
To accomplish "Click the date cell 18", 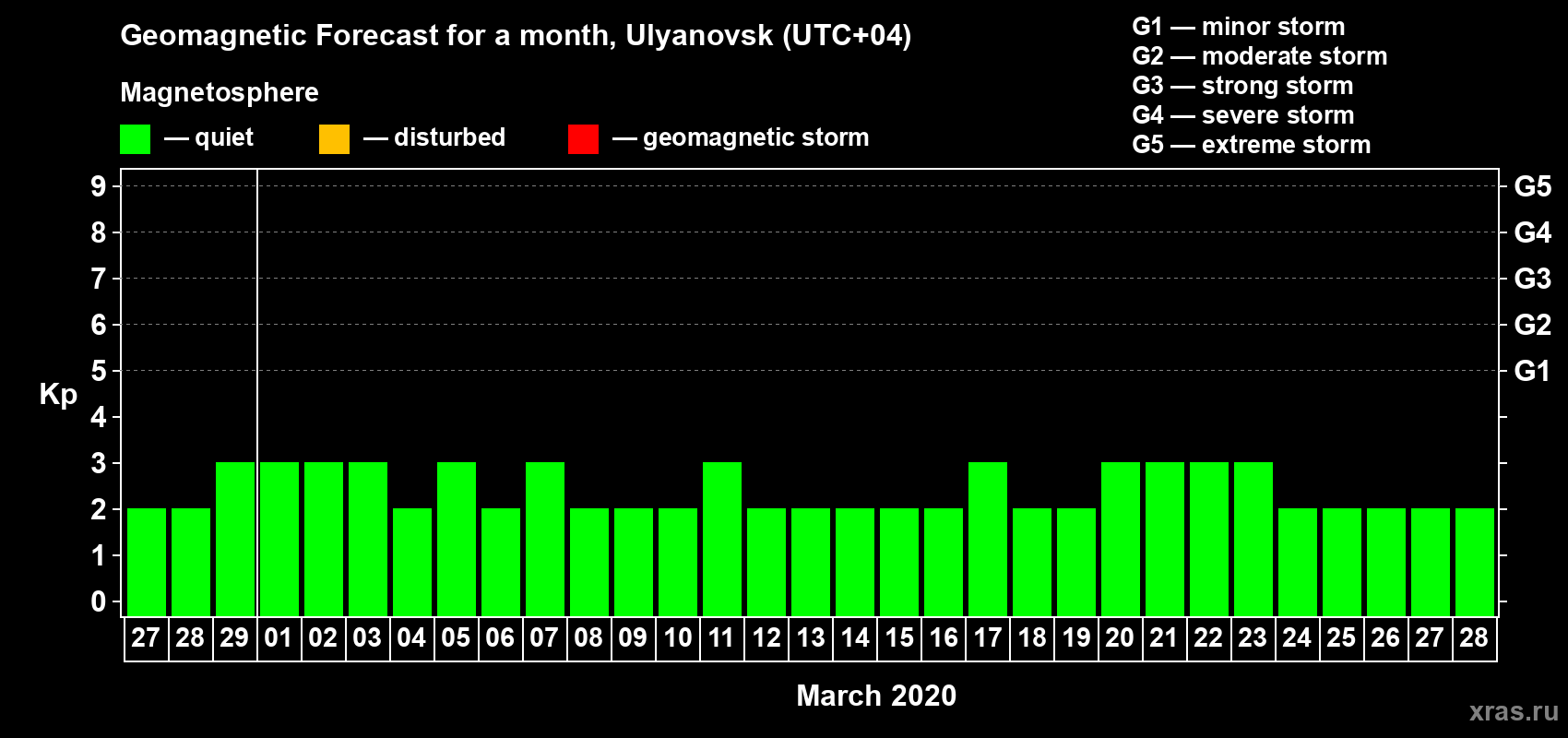I will (1032, 638).
